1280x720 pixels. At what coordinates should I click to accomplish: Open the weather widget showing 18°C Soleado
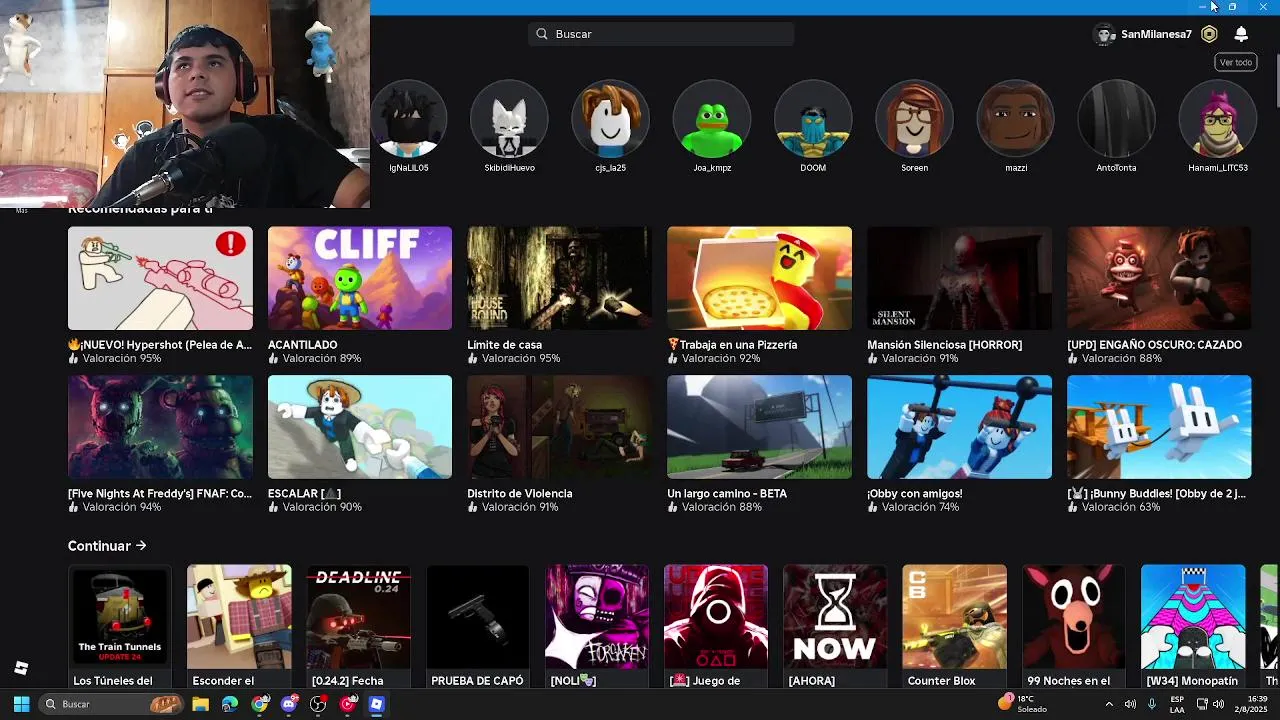[1022, 704]
